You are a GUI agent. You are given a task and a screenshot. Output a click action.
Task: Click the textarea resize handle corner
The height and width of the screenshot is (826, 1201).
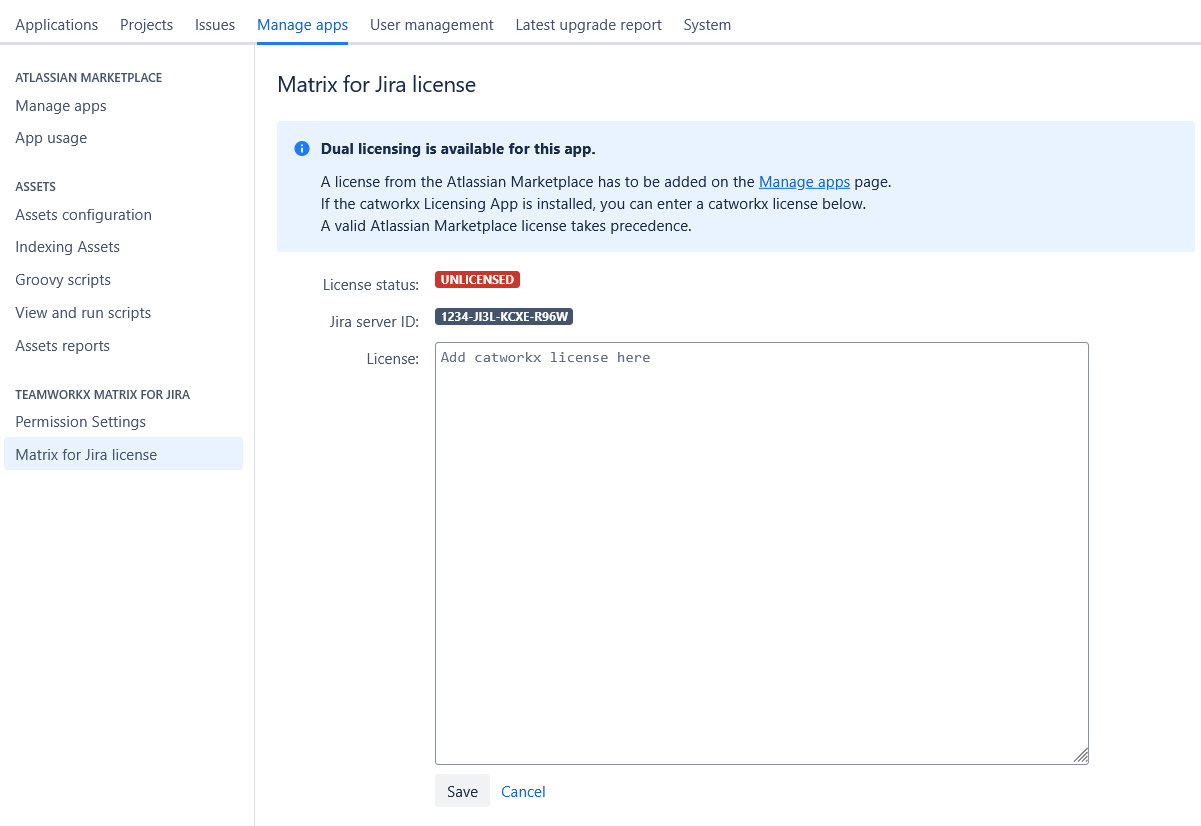point(1080,756)
